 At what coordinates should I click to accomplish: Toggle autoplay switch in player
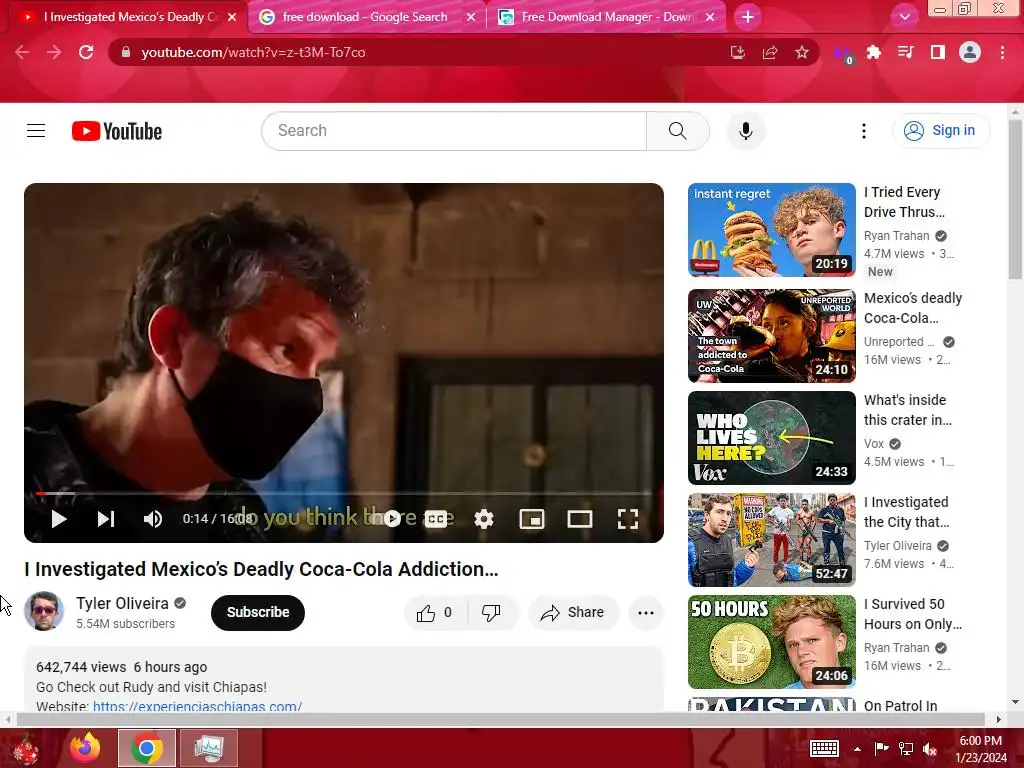[391, 519]
